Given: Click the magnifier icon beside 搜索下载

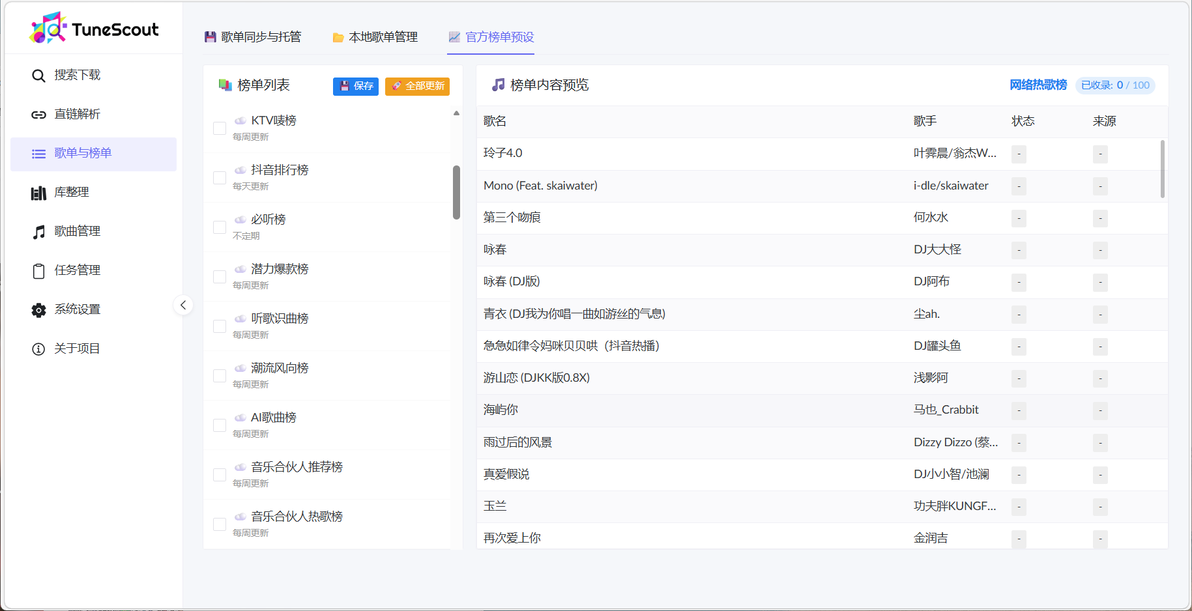Looking at the screenshot, I should tap(38, 75).
